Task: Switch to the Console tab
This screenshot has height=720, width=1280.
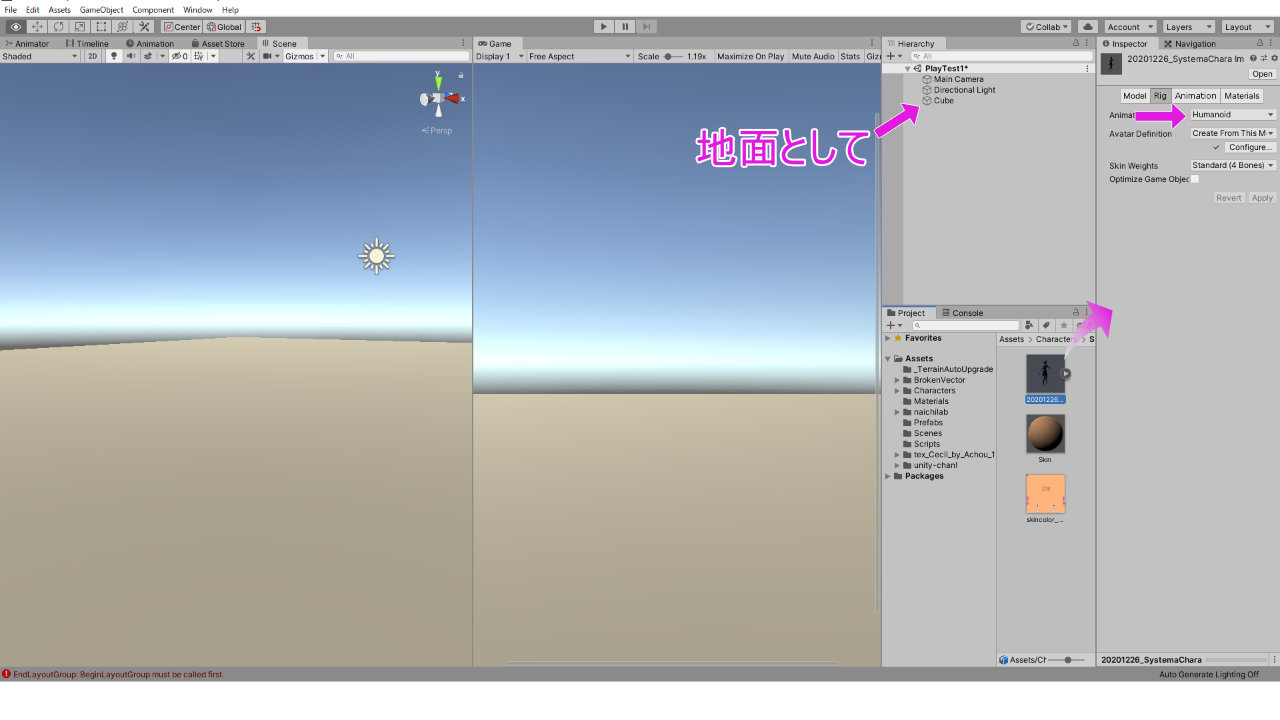Action: 961,313
